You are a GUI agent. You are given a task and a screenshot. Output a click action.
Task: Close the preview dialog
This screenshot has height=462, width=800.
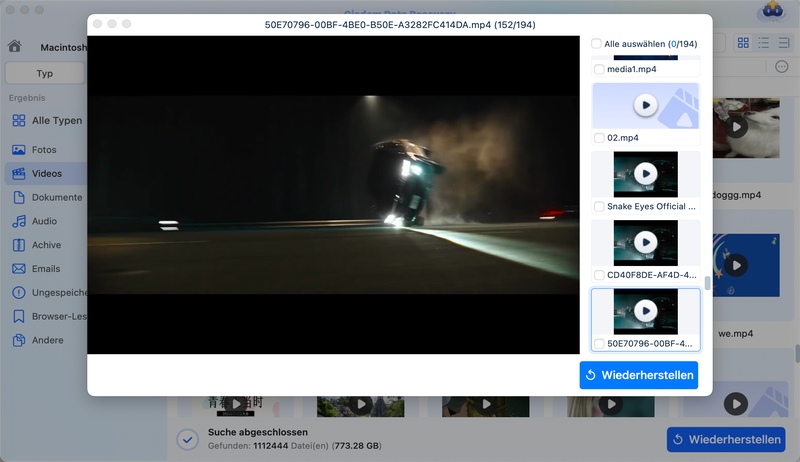tap(97, 24)
